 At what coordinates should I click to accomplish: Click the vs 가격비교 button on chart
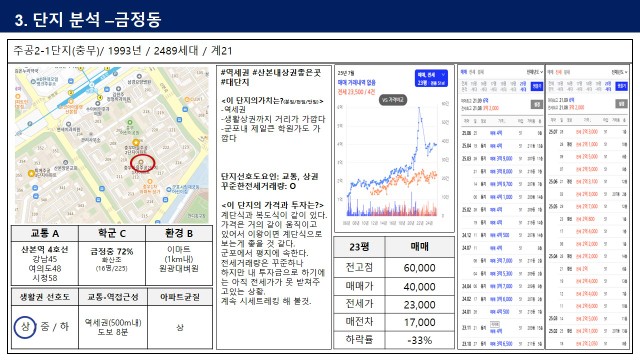393,100
